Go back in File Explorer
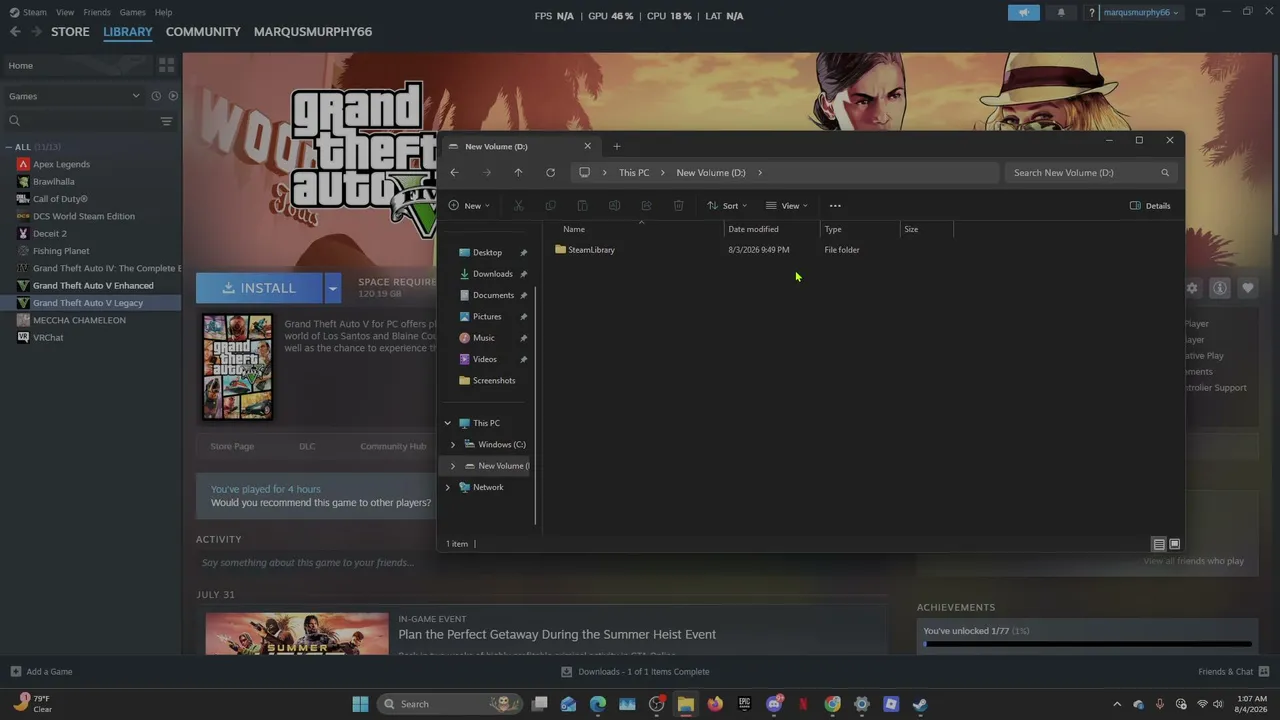1280x720 pixels. tap(454, 173)
